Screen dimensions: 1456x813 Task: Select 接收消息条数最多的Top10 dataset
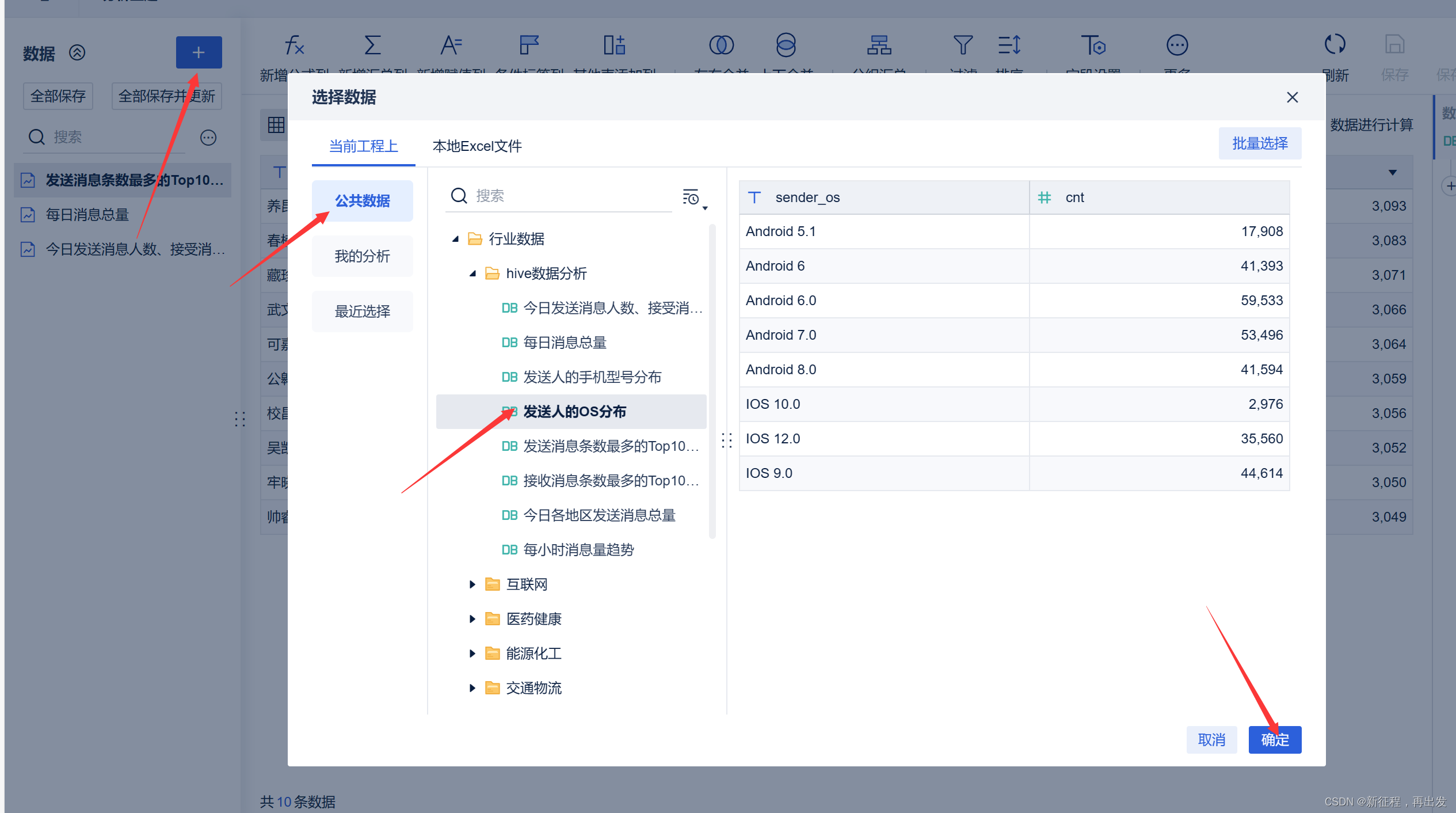pyautogui.click(x=571, y=481)
